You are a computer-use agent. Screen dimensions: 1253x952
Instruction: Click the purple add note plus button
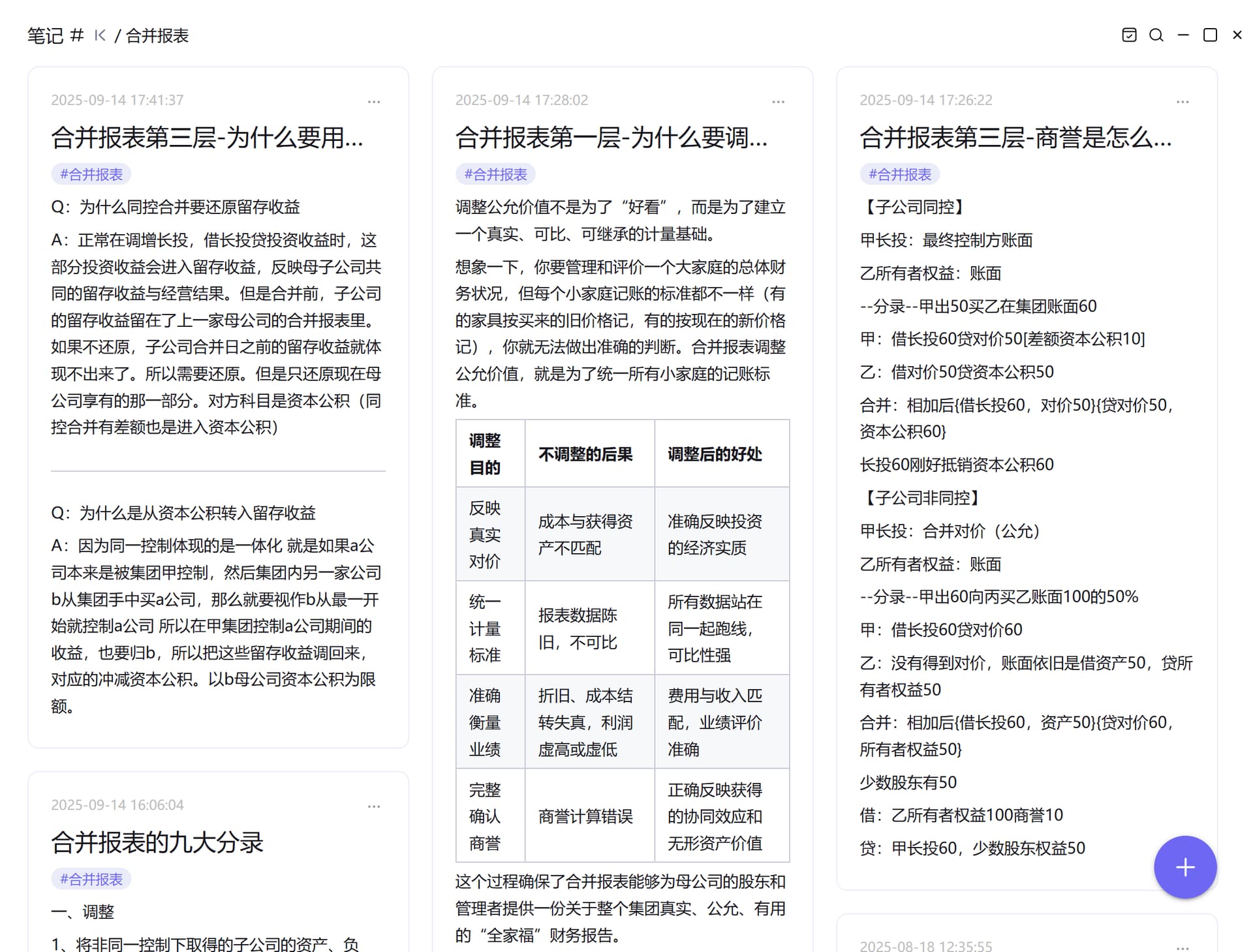pyautogui.click(x=1184, y=867)
